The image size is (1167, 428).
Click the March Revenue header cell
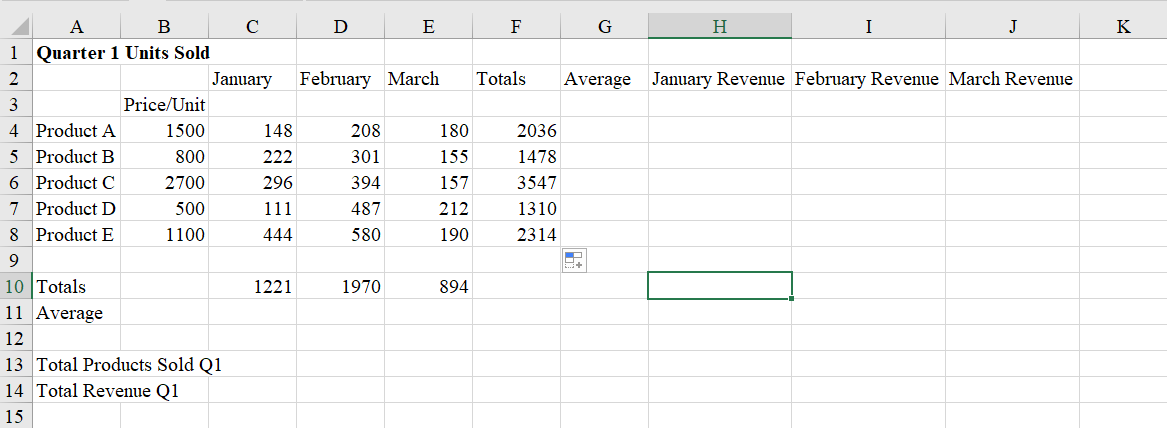1010,78
